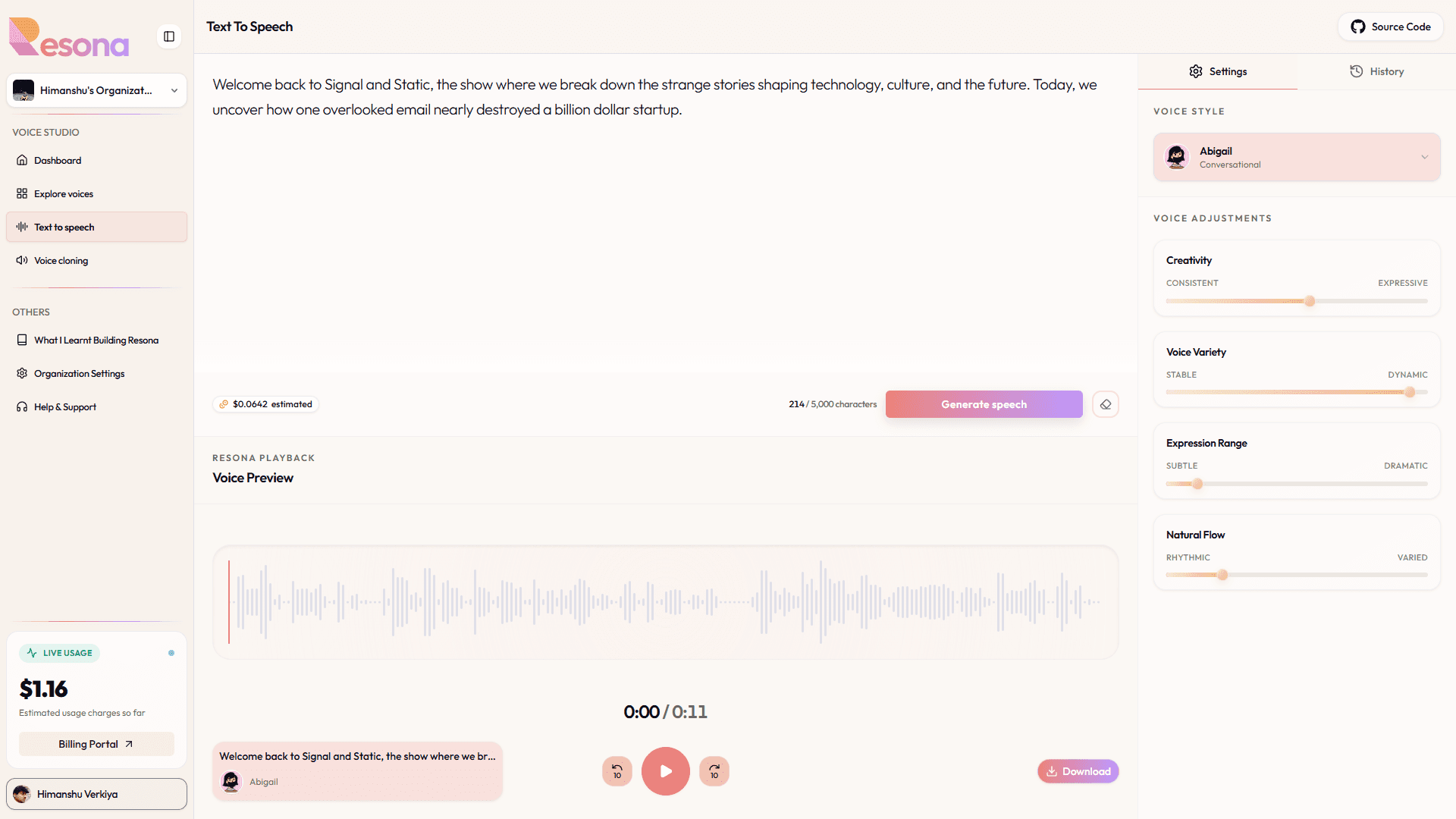Click the Live Usage badge
Image resolution: width=1456 pixels, height=819 pixels.
[x=59, y=653]
